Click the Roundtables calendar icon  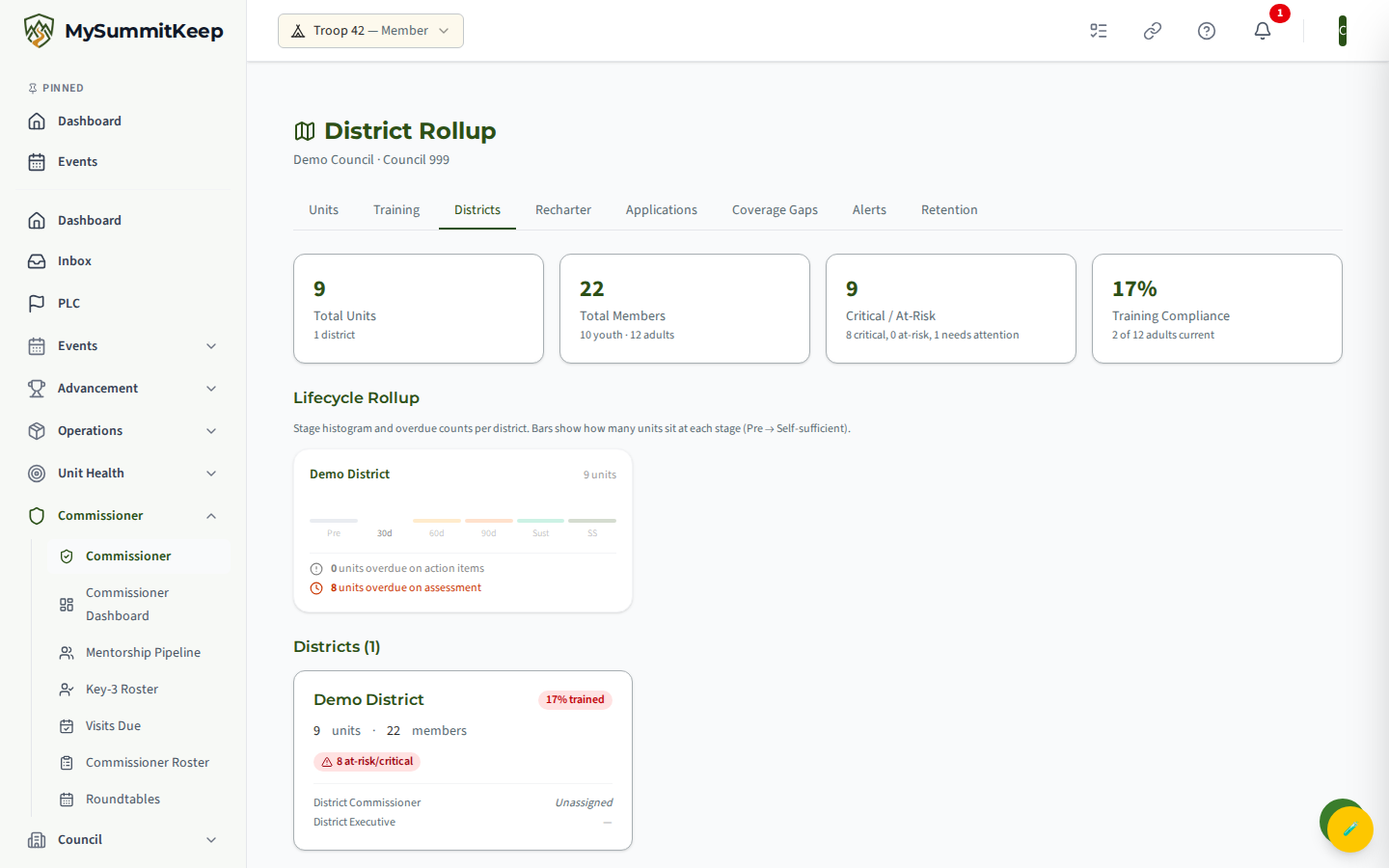pos(67,800)
